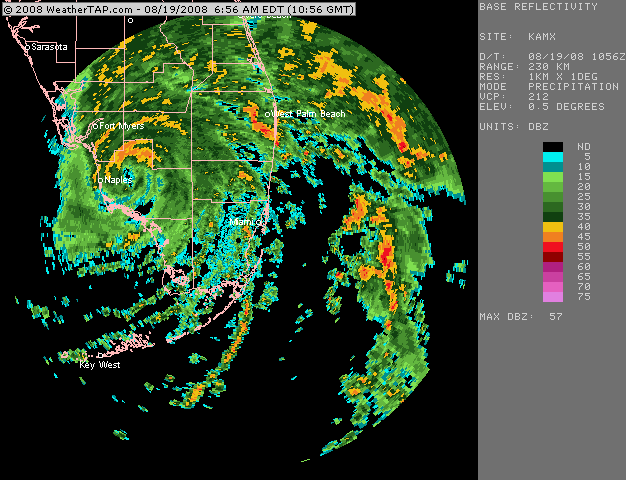Click the Naples city marker circle

98,180
